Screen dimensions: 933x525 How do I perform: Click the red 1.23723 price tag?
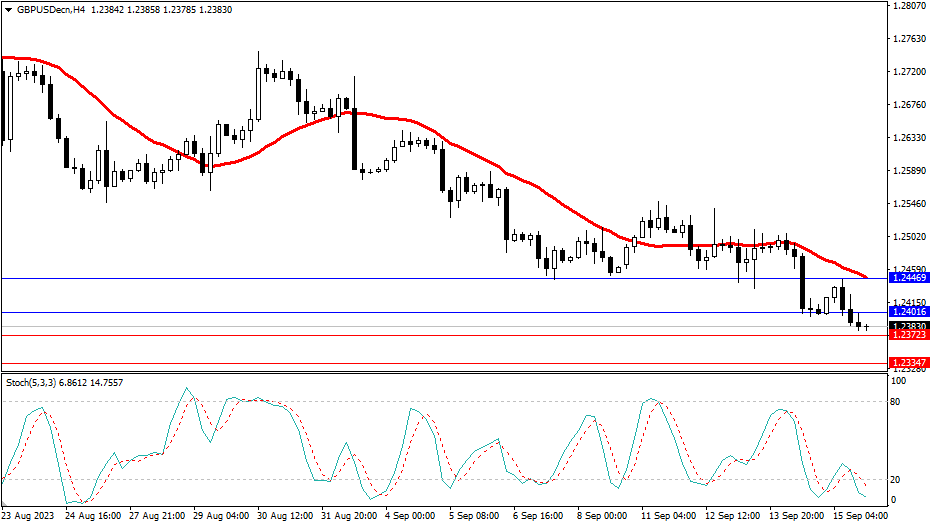tap(908, 336)
